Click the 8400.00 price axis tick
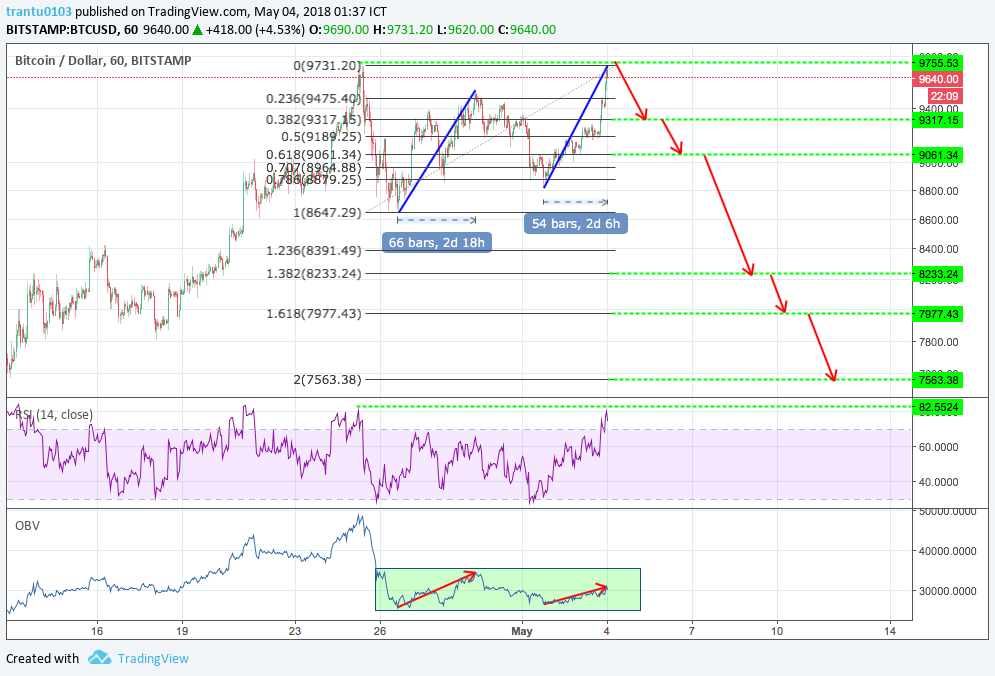Image resolution: width=995 pixels, height=676 pixels. (938, 249)
